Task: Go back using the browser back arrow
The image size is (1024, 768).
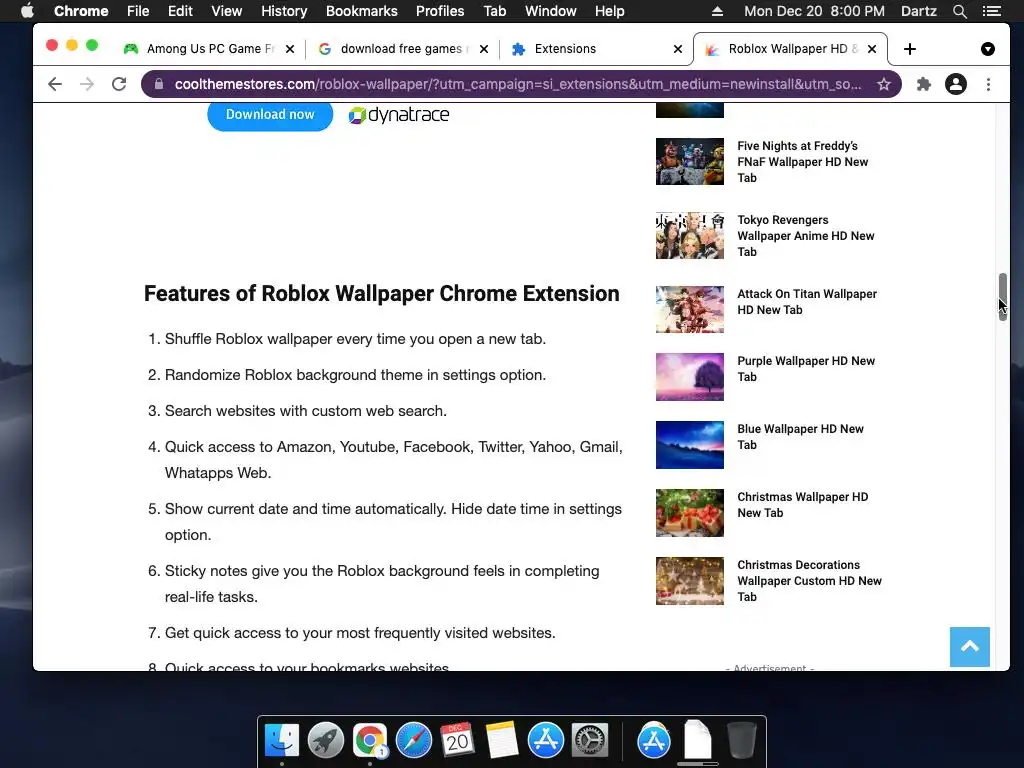Action: coord(55,84)
